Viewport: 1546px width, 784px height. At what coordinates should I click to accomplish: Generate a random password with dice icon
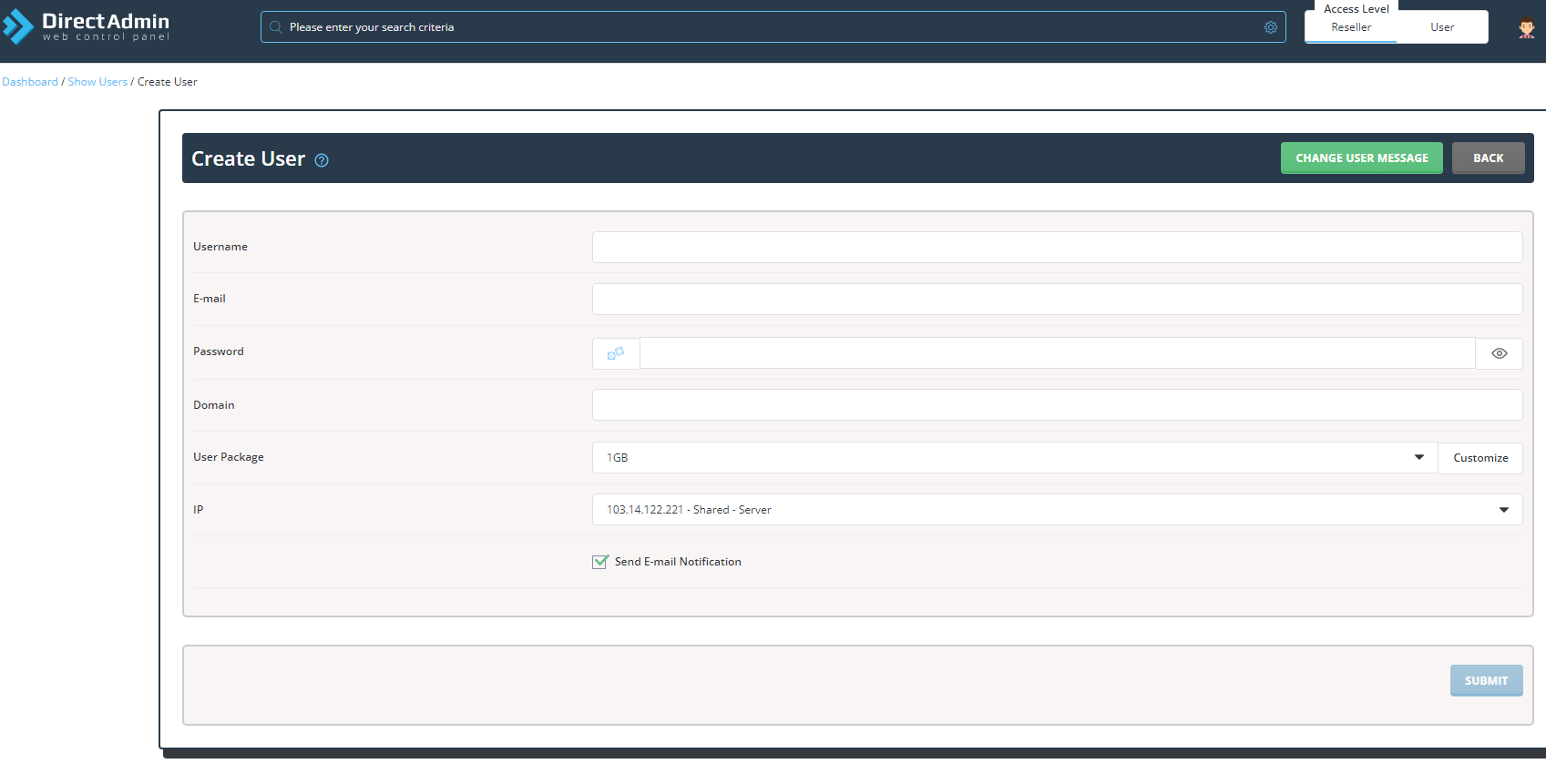click(x=616, y=353)
